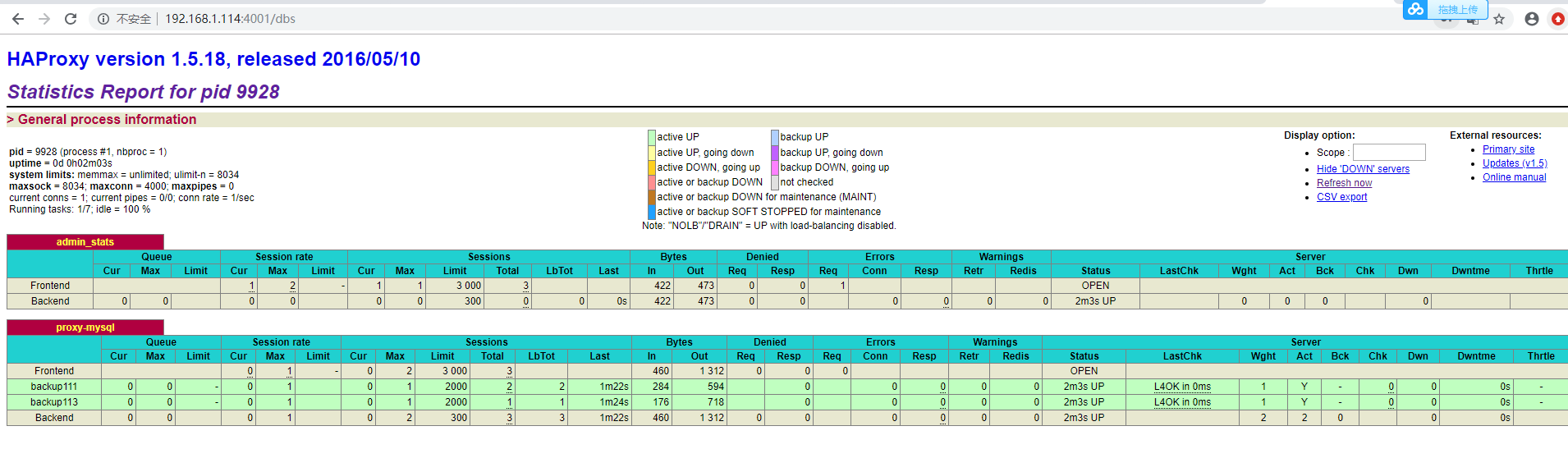Click the MAINT legend brown color box
Image resolution: width=1568 pixels, height=449 pixels.
tap(652, 196)
